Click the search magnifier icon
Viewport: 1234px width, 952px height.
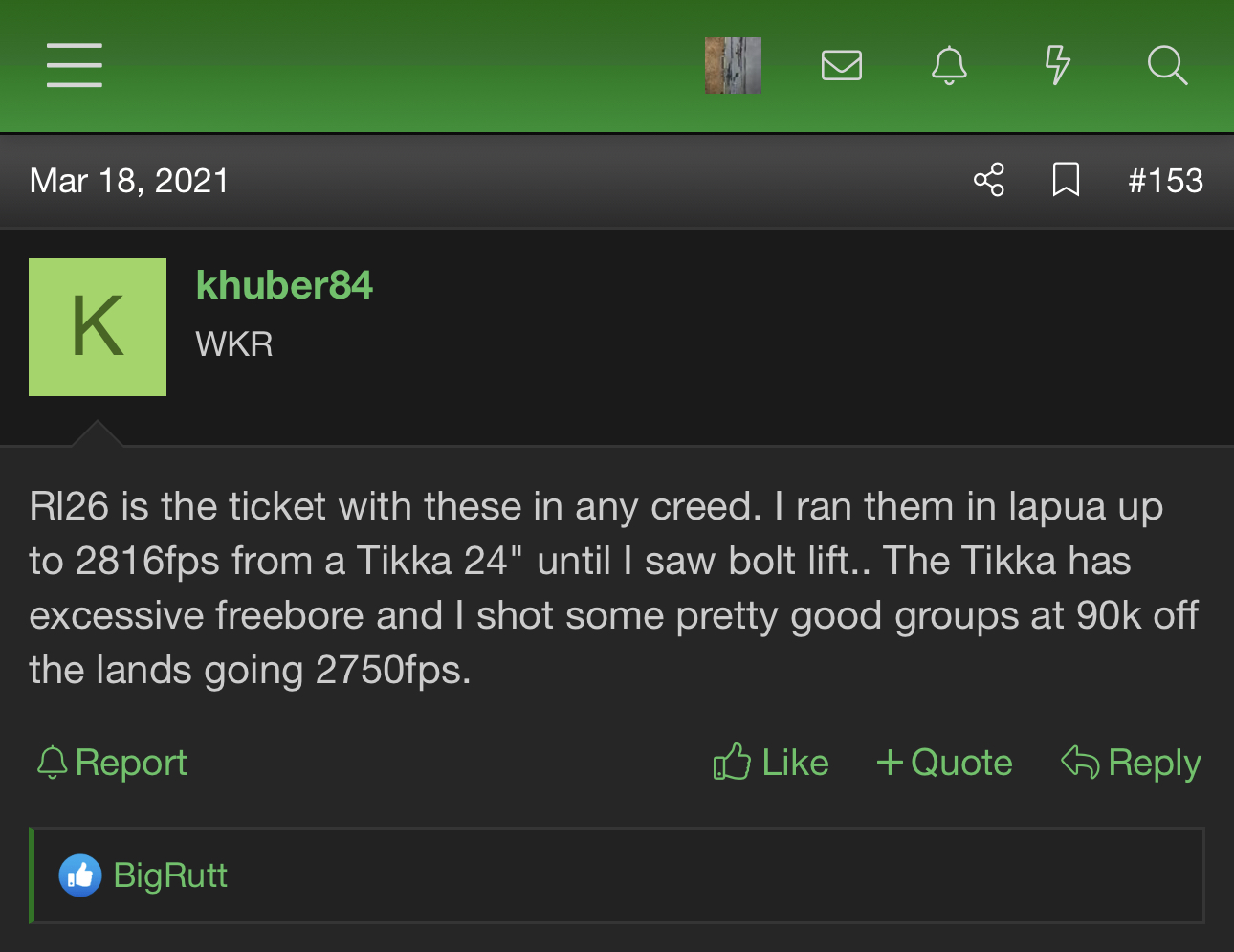pos(1167,65)
